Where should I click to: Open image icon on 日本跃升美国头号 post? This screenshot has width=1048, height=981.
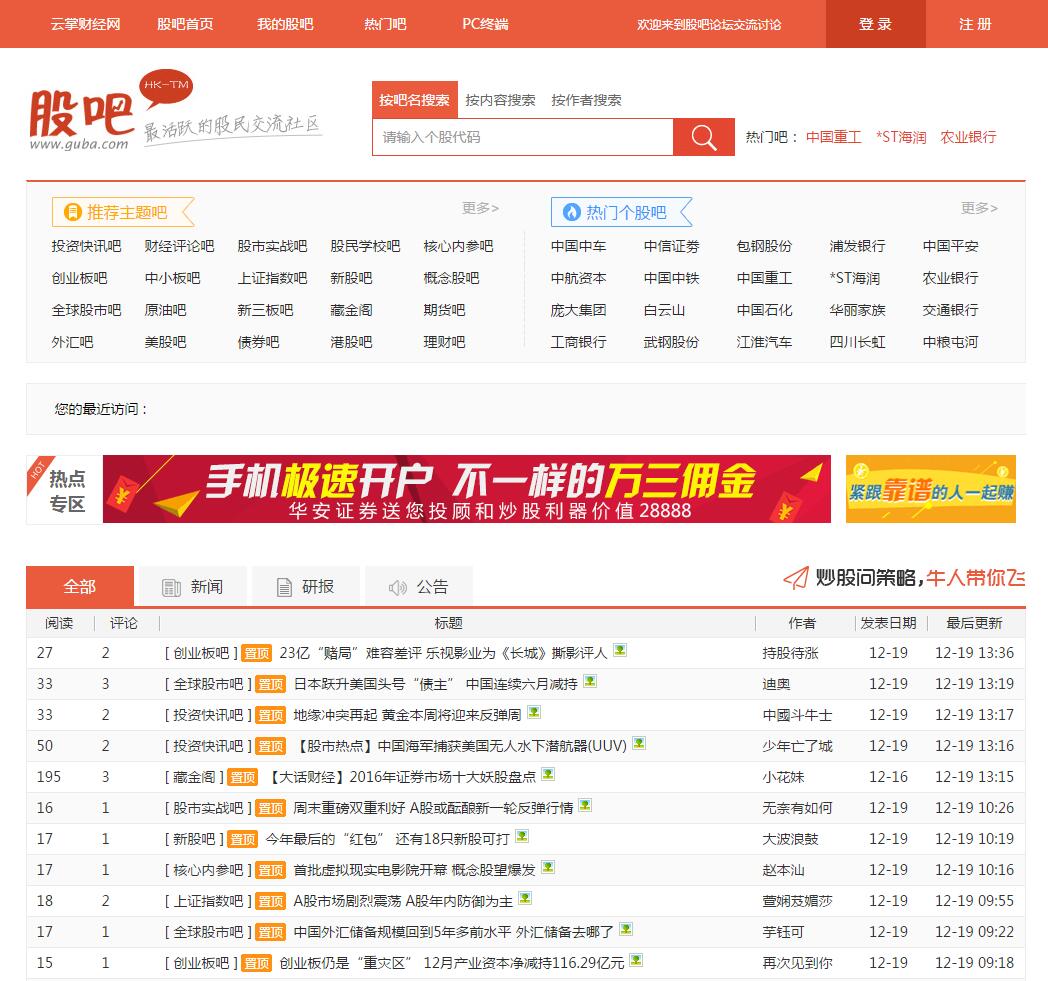590,681
